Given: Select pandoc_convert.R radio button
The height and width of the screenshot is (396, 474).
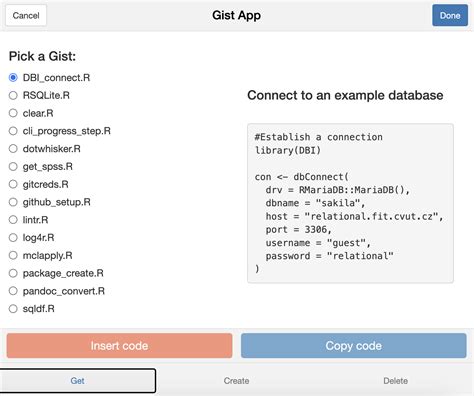Looking at the screenshot, I should [x=13, y=291].
